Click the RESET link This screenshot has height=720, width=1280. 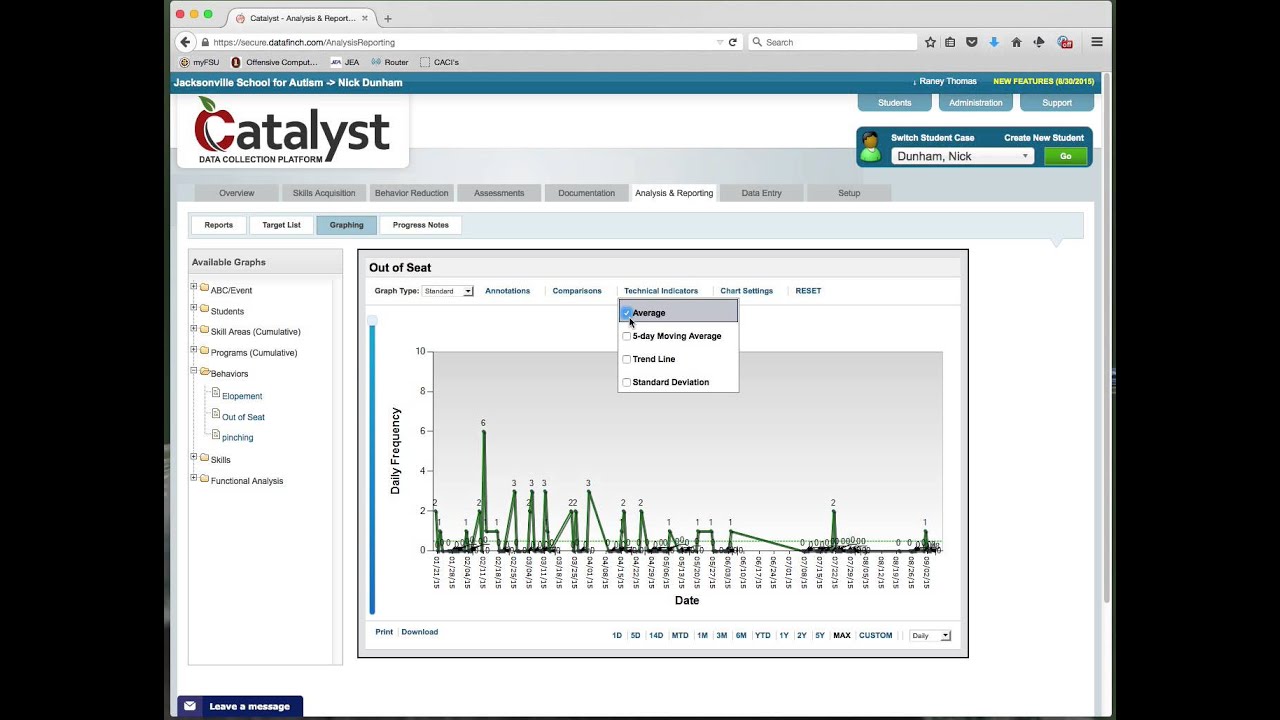pos(808,291)
